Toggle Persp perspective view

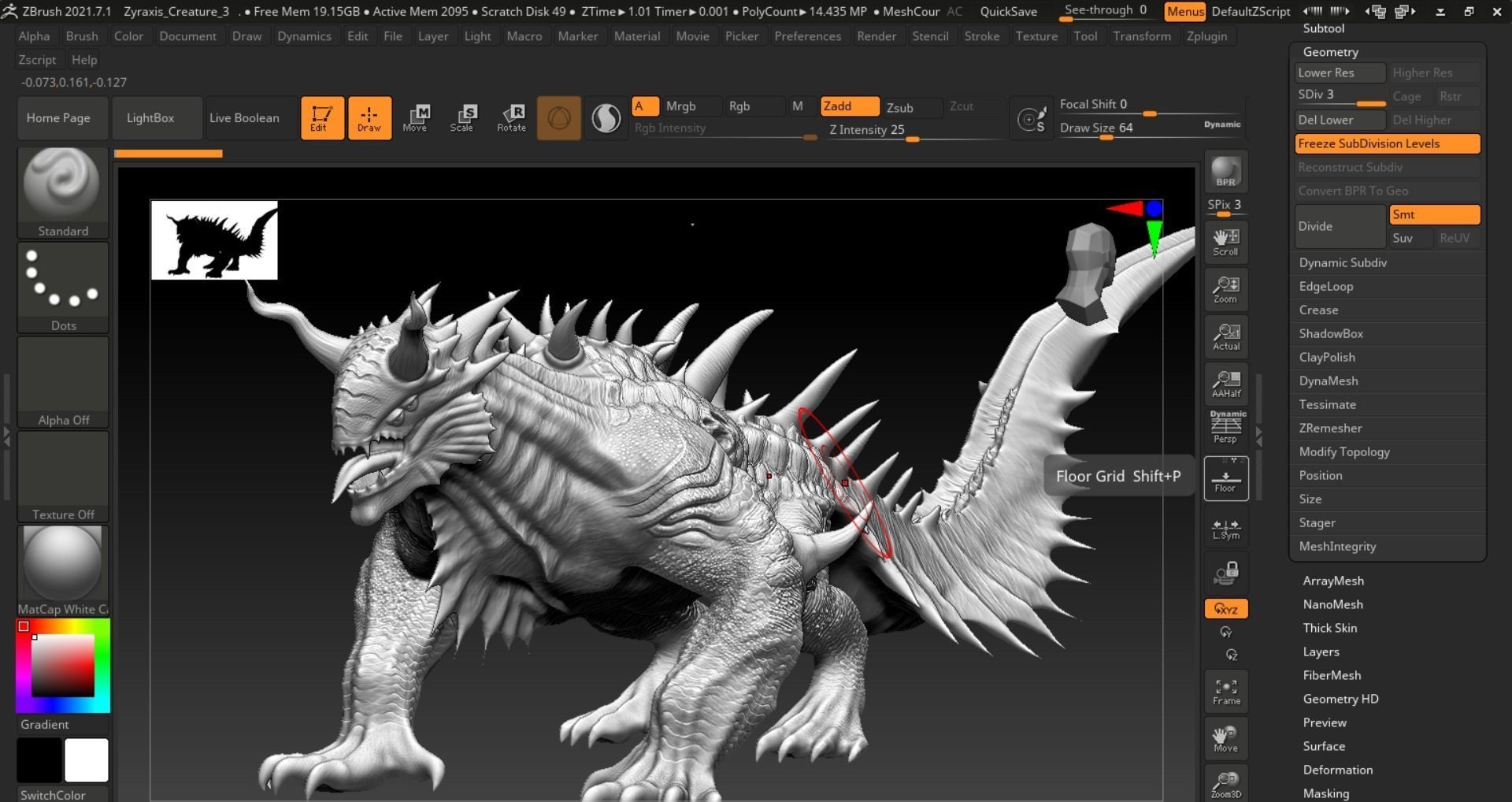(x=1226, y=428)
